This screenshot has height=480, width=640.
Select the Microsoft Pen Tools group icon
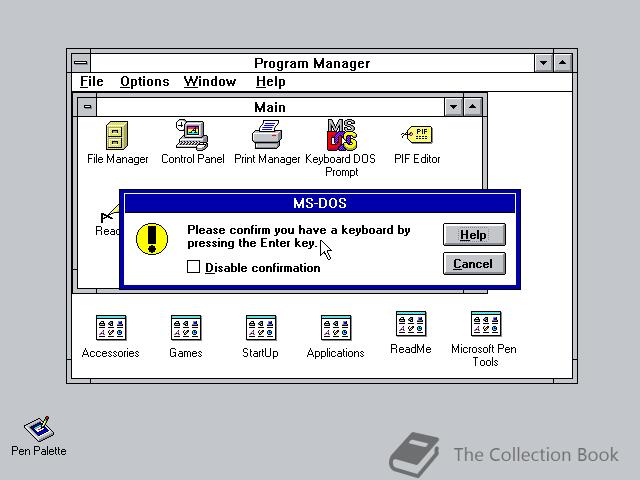pyautogui.click(x=486, y=324)
